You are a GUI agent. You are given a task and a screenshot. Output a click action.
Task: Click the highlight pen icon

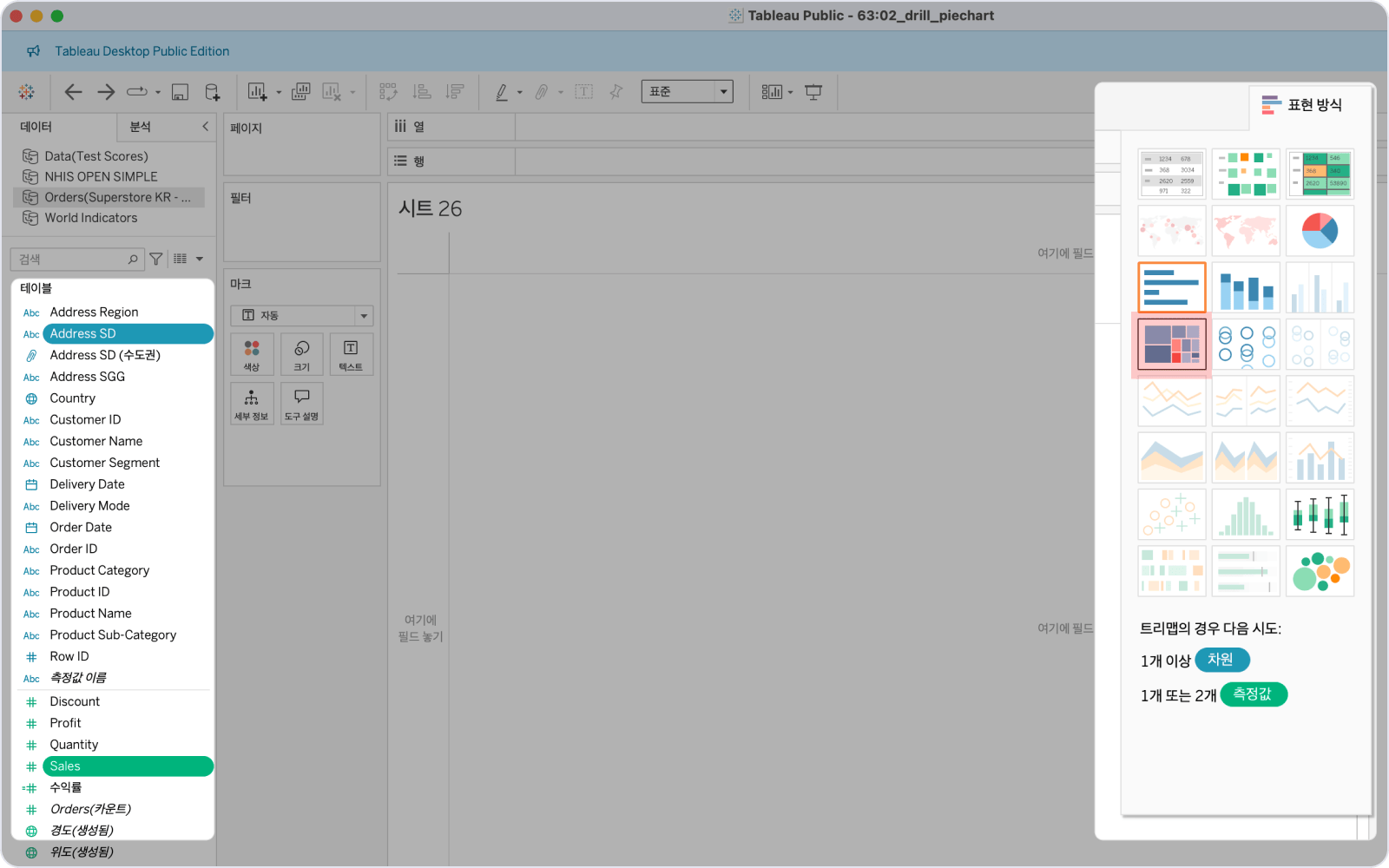pyautogui.click(x=502, y=92)
